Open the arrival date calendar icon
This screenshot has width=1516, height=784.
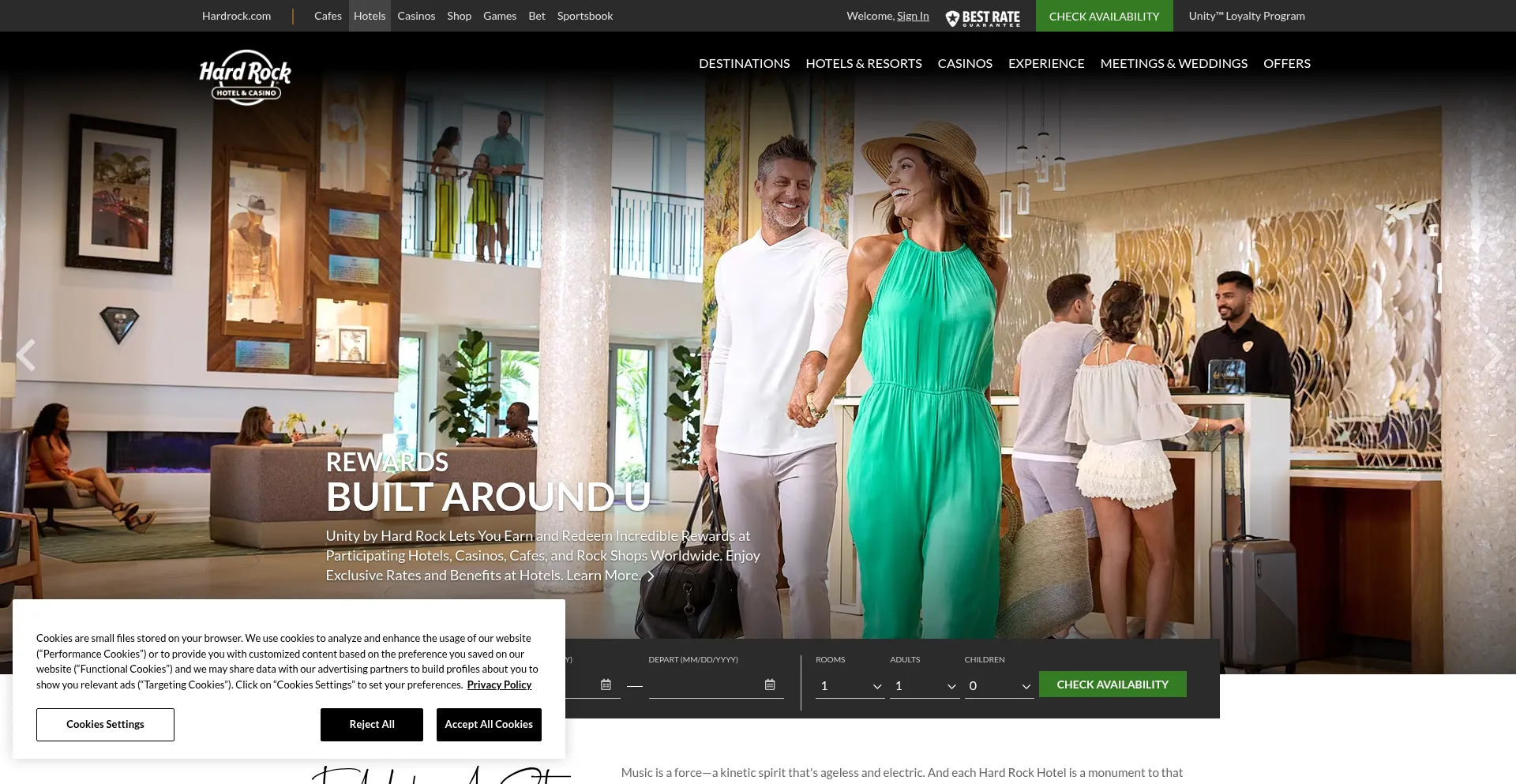point(606,685)
